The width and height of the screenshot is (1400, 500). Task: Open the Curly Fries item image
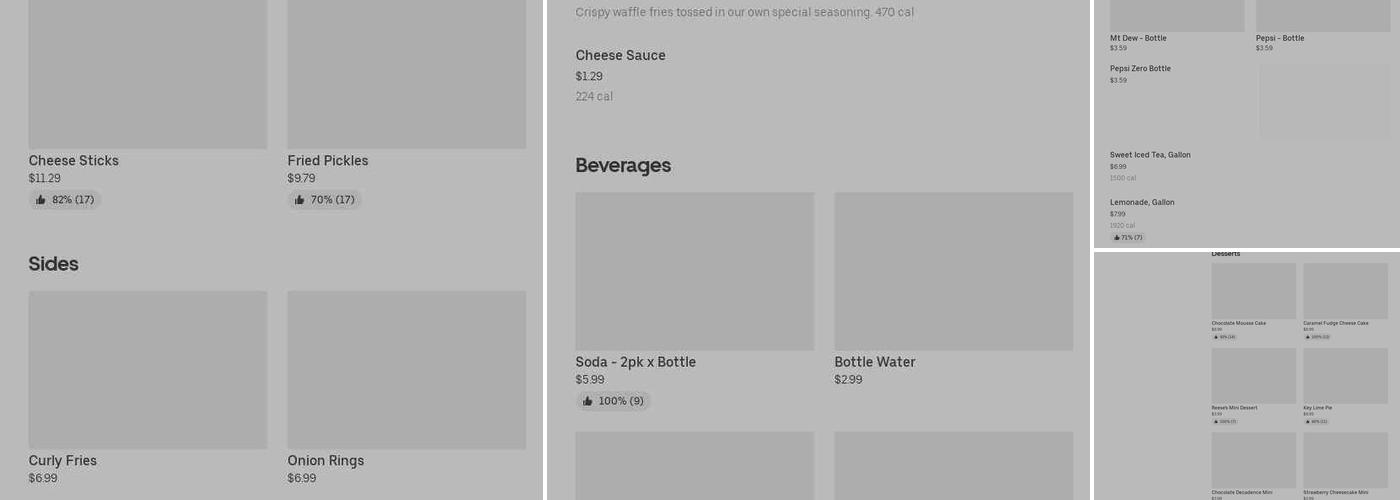[147, 369]
